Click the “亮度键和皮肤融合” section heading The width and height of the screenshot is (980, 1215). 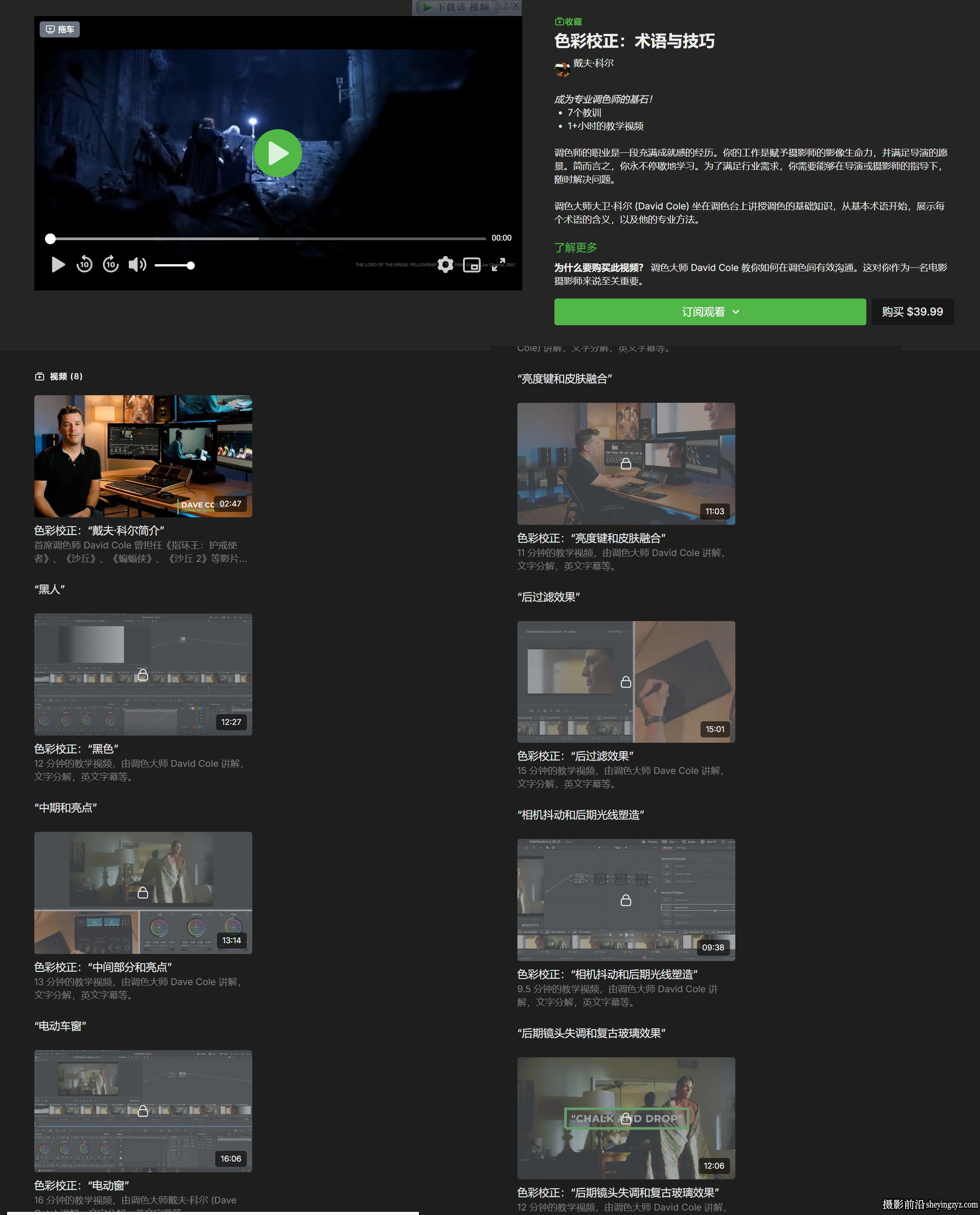(565, 379)
